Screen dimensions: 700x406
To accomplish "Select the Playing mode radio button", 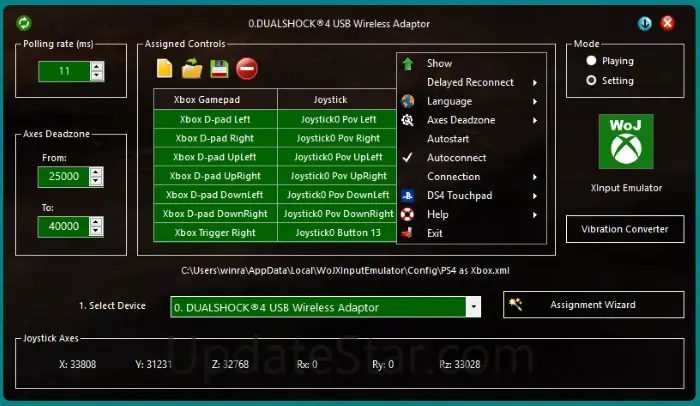I will [591, 60].
